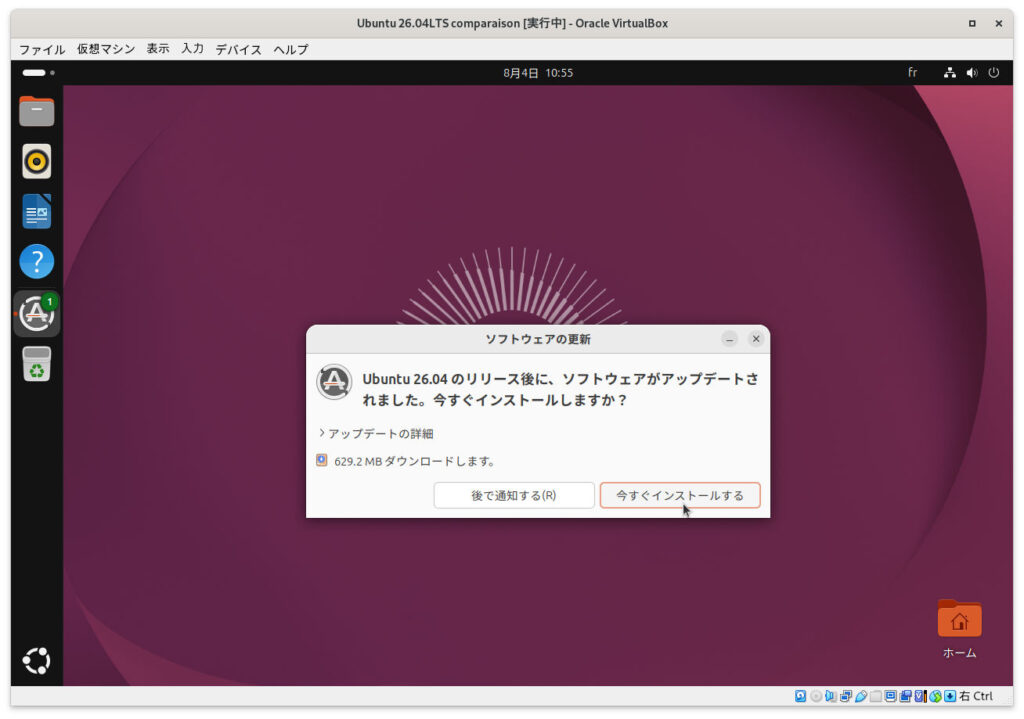Click the network status icon in the top bar
This screenshot has height=719, width=1024.
950,72
